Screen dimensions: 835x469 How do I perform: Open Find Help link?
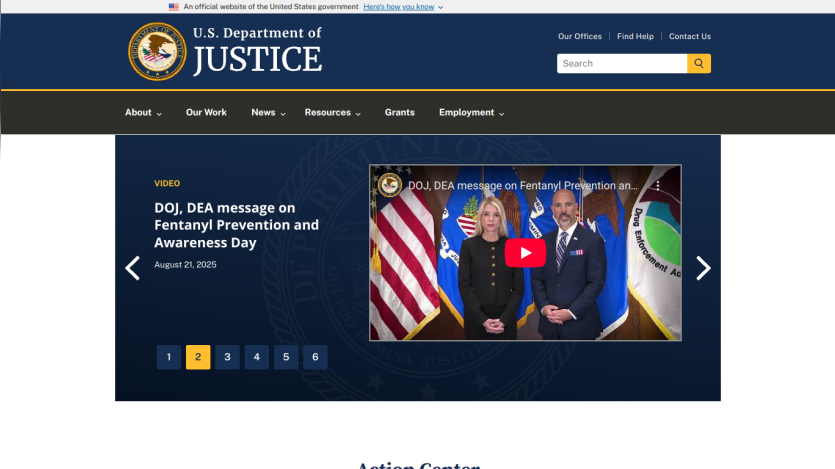point(635,36)
